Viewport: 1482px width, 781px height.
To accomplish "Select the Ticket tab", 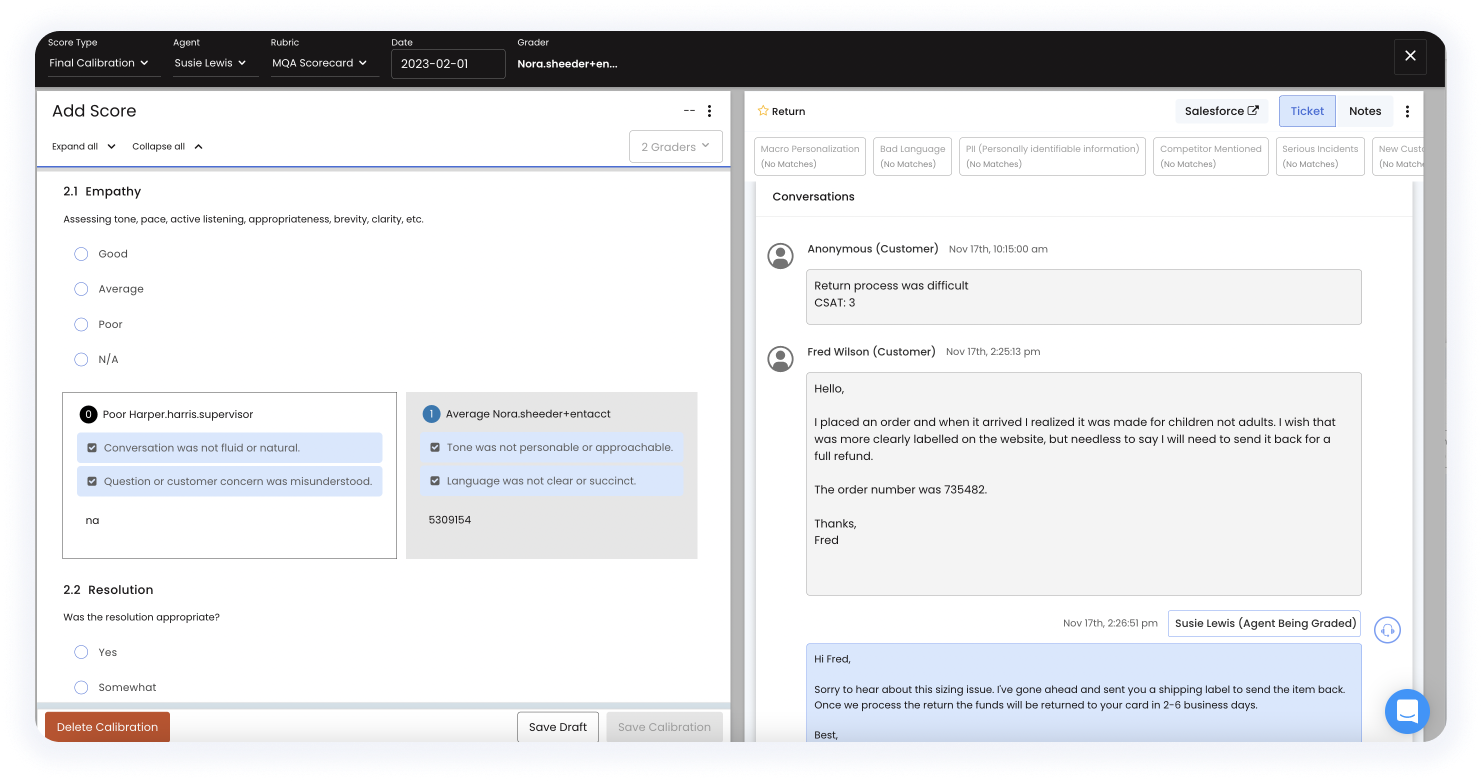I will click(x=1307, y=111).
